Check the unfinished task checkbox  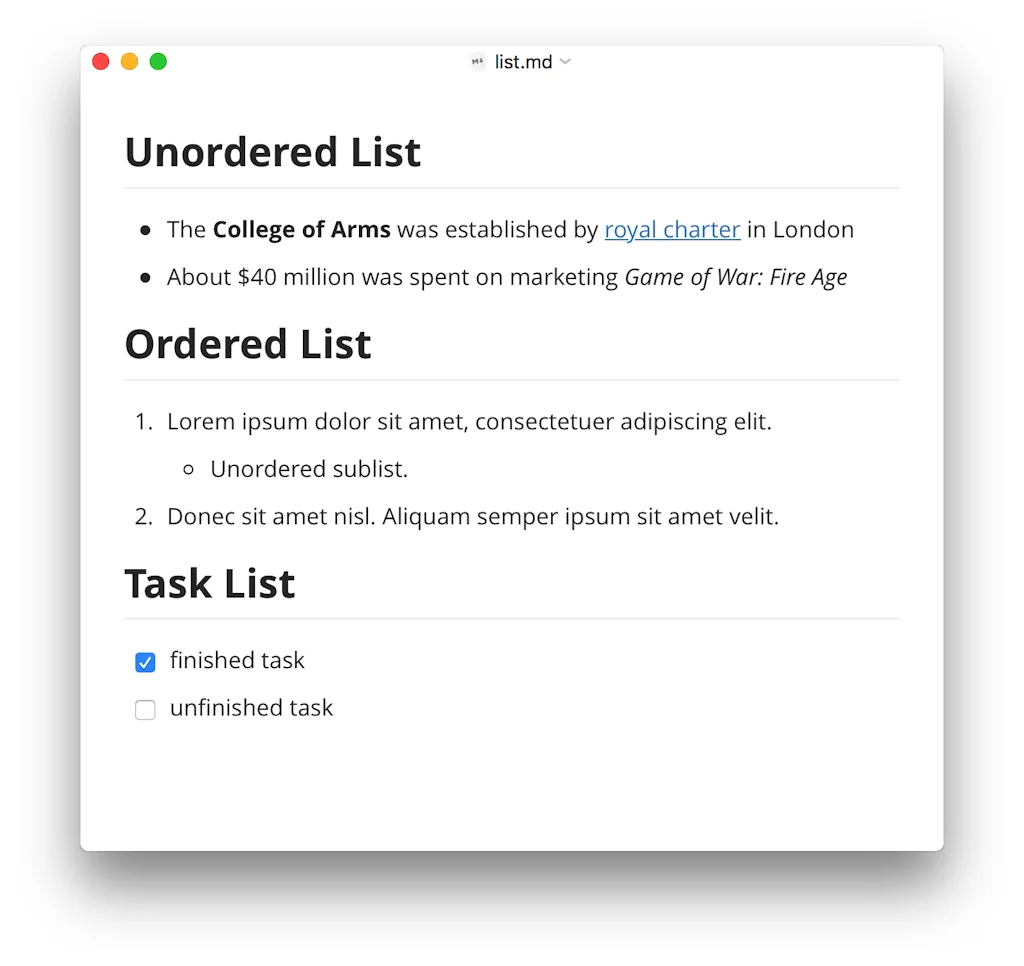coord(145,710)
